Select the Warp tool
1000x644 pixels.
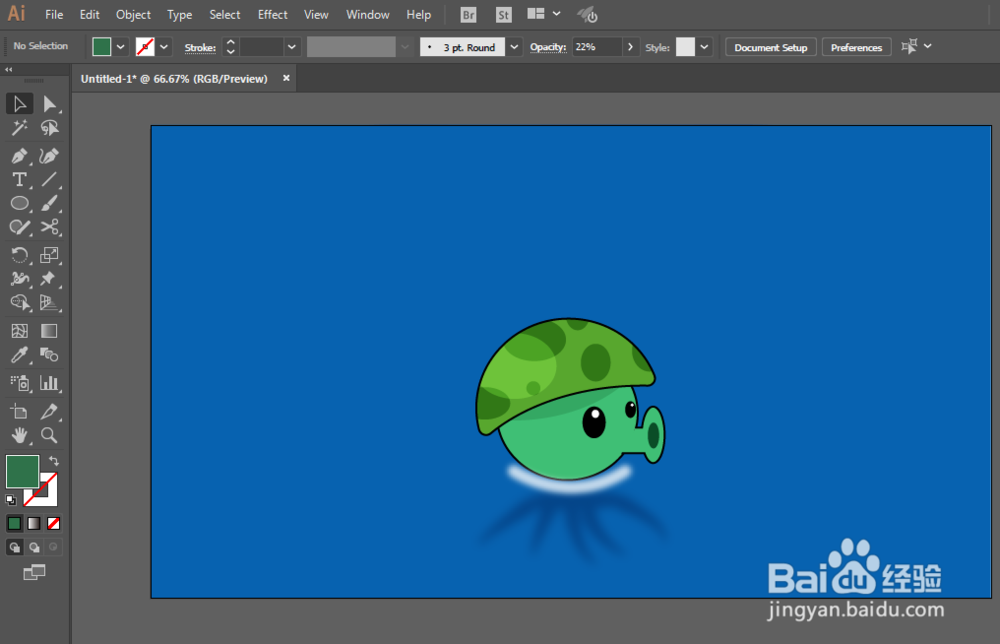(x=20, y=279)
